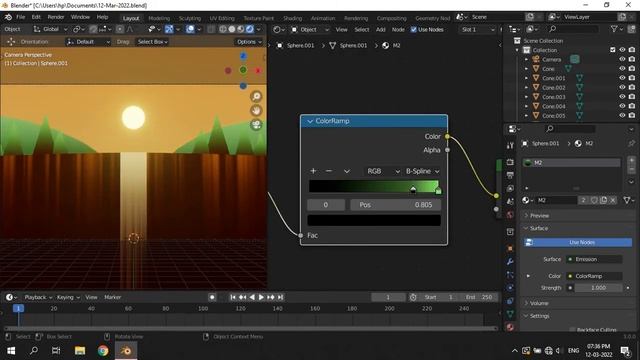The height and width of the screenshot is (360, 640).
Task: Open the Render properties tab
Action: [x=510, y=162]
